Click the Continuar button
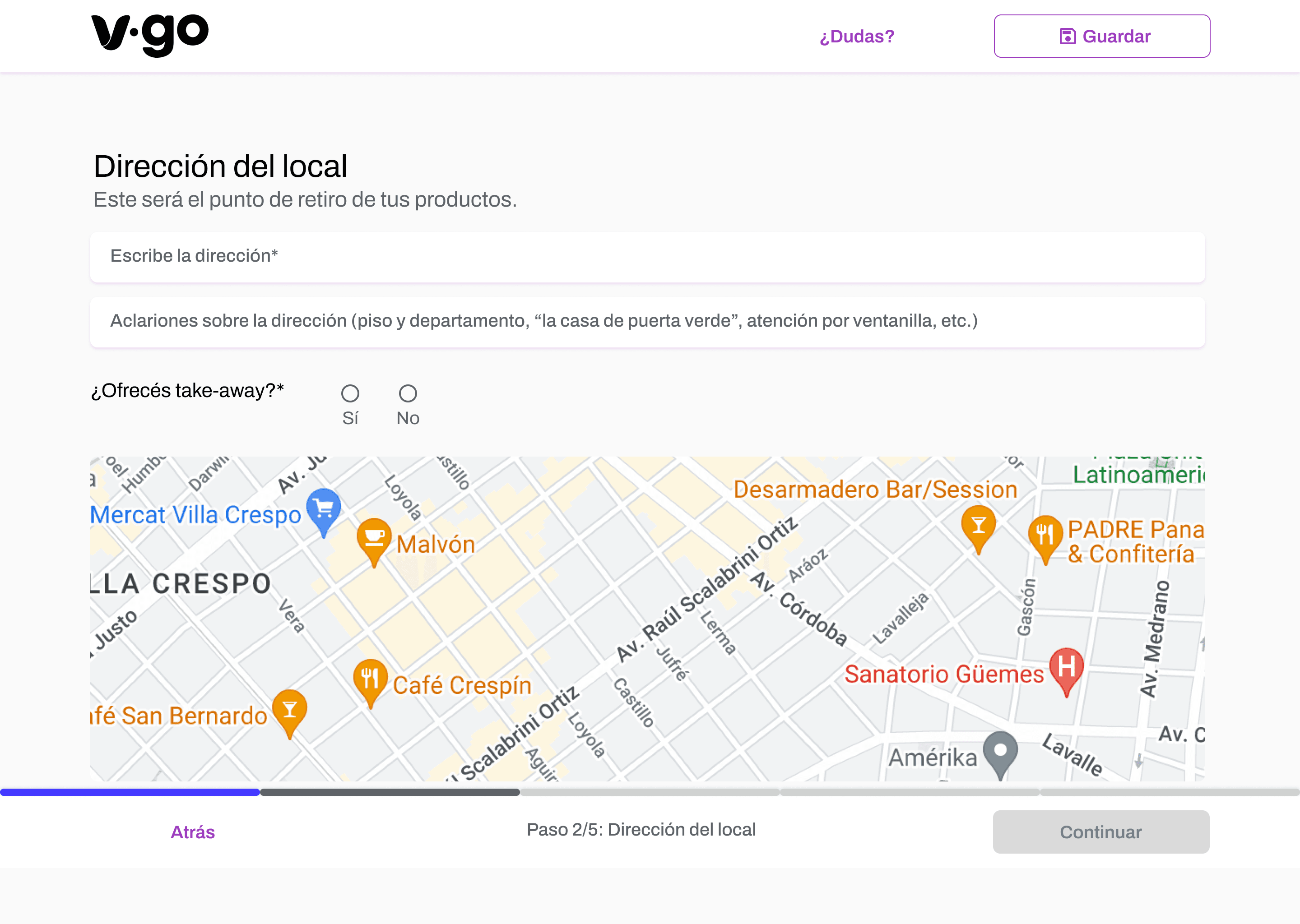Image resolution: width=1300 pixels, height=924 pixels. point(1101,832)
